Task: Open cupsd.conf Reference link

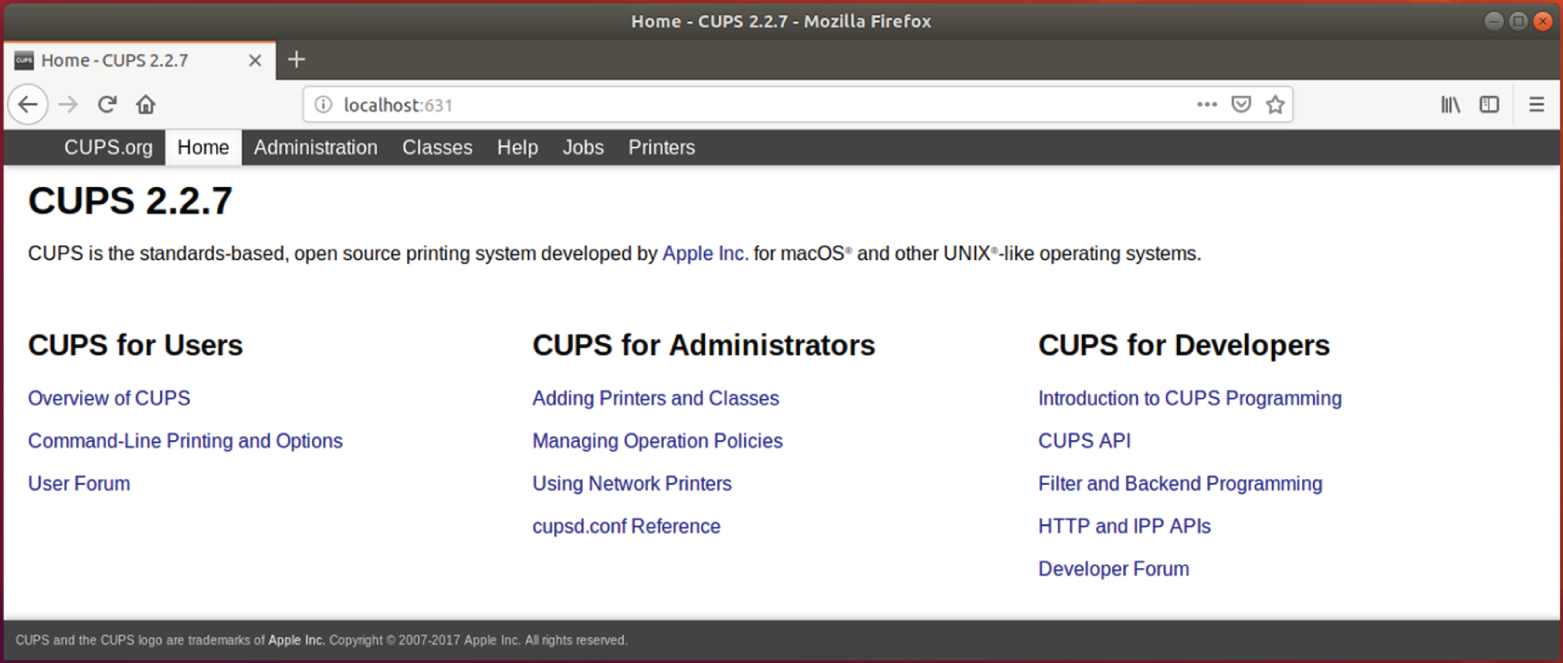Action: tap(626, 526)
